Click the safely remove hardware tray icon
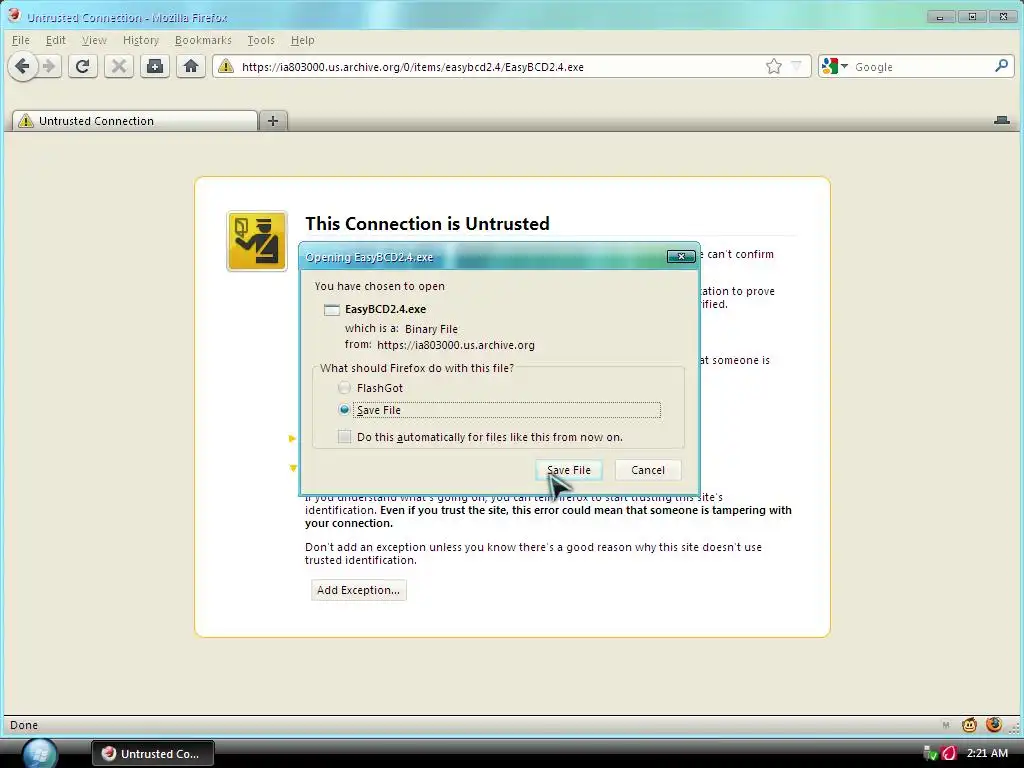1024x768 pixels. pos(930,754)
